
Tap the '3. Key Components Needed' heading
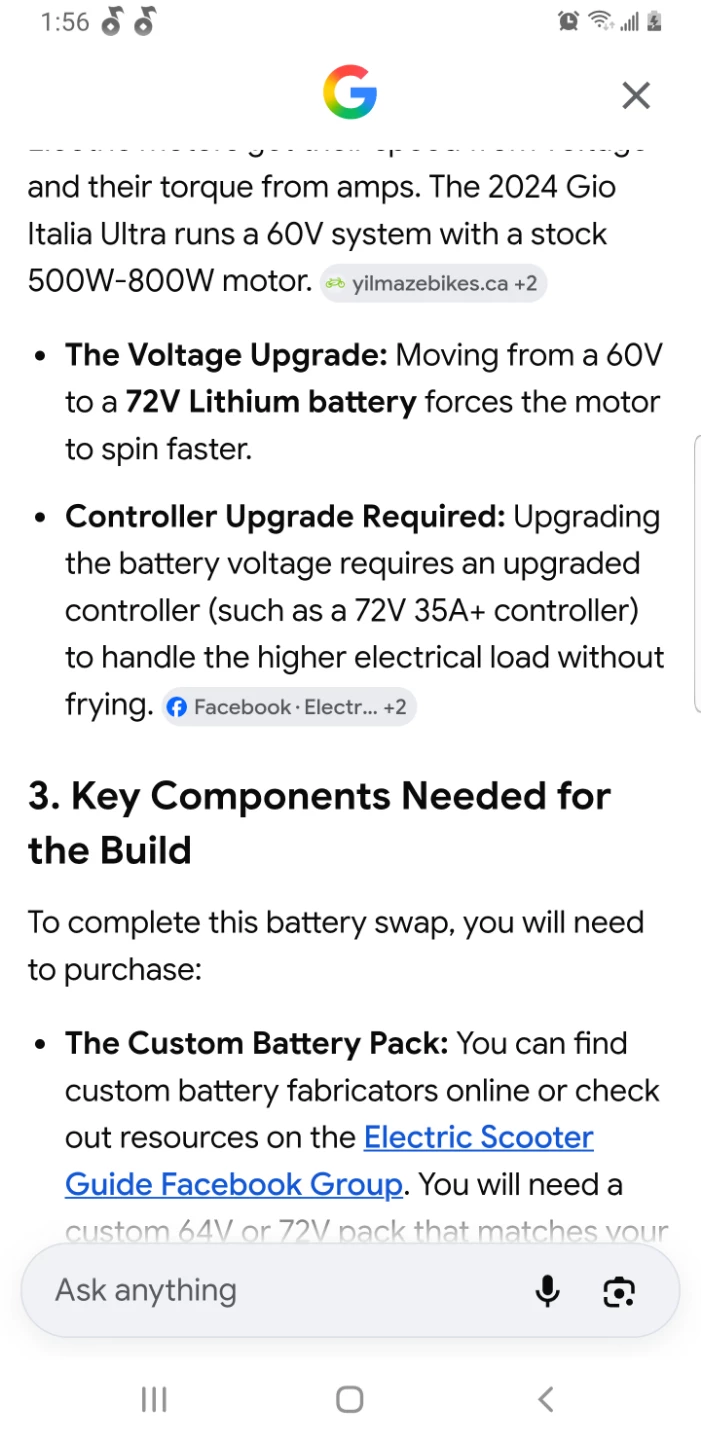[319, 823]
